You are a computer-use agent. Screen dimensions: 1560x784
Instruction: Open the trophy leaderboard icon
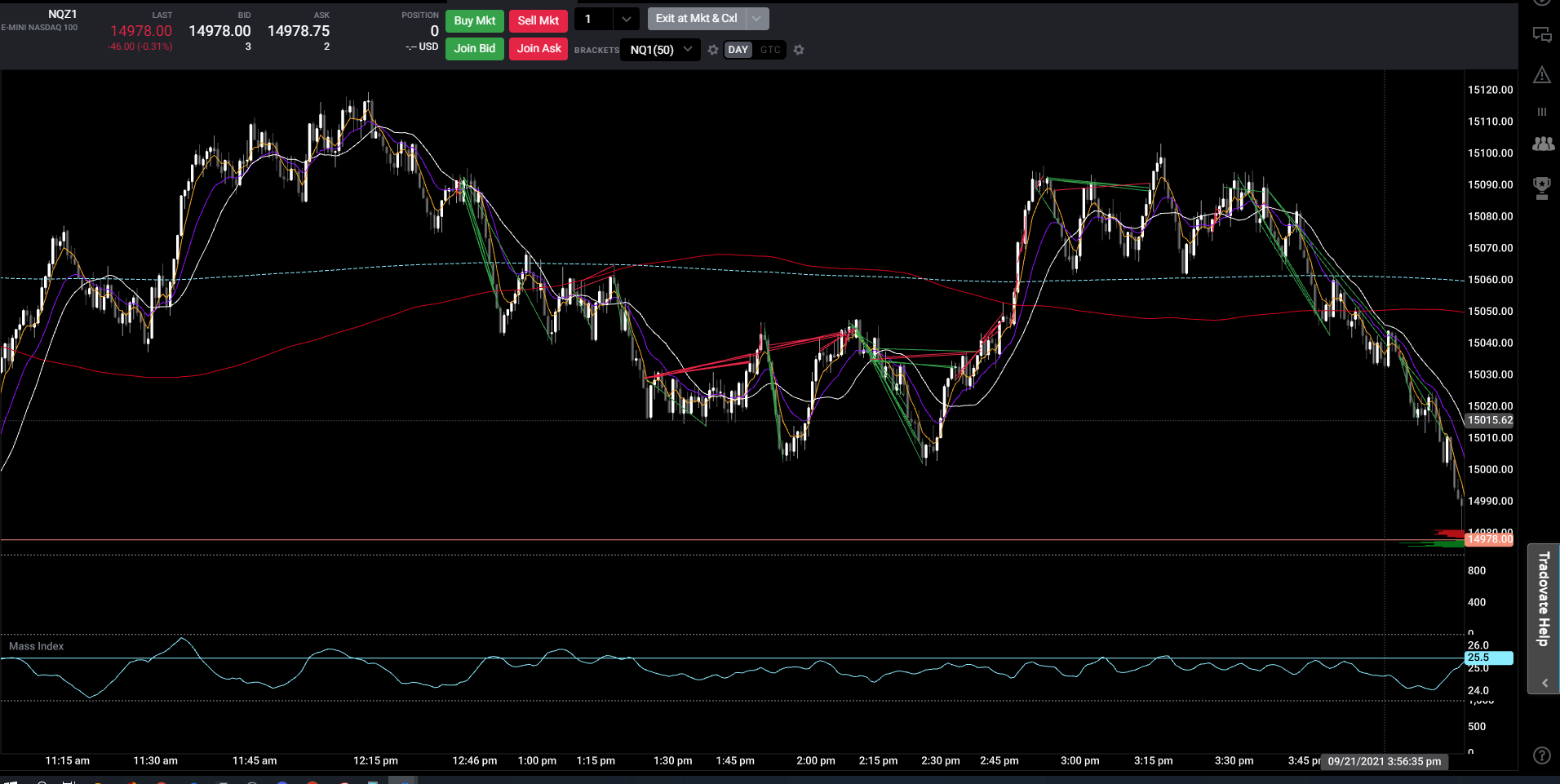(x=1541, y=188)
